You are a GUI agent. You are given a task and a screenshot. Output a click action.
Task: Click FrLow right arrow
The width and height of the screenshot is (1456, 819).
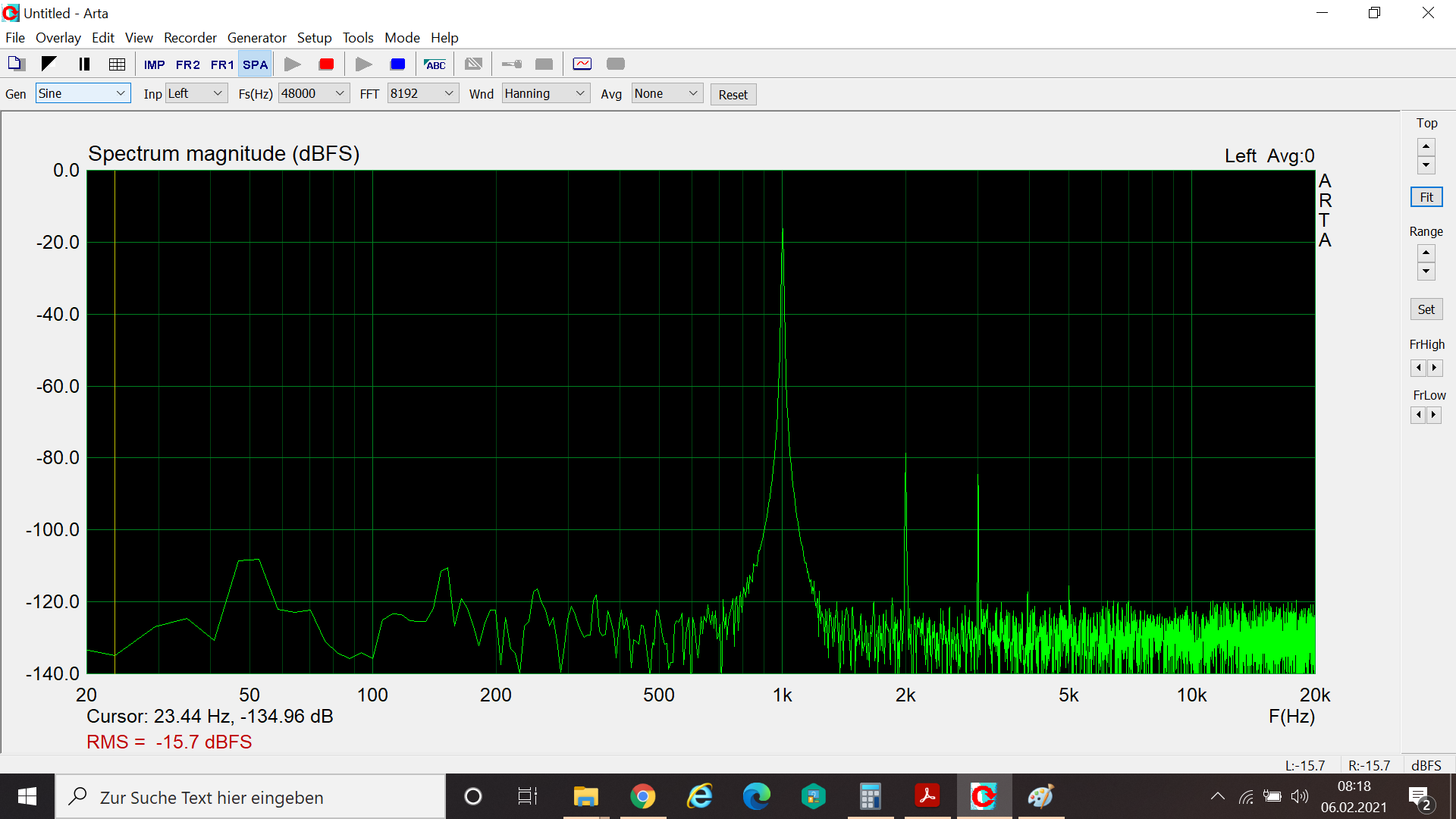(1434, 415)
